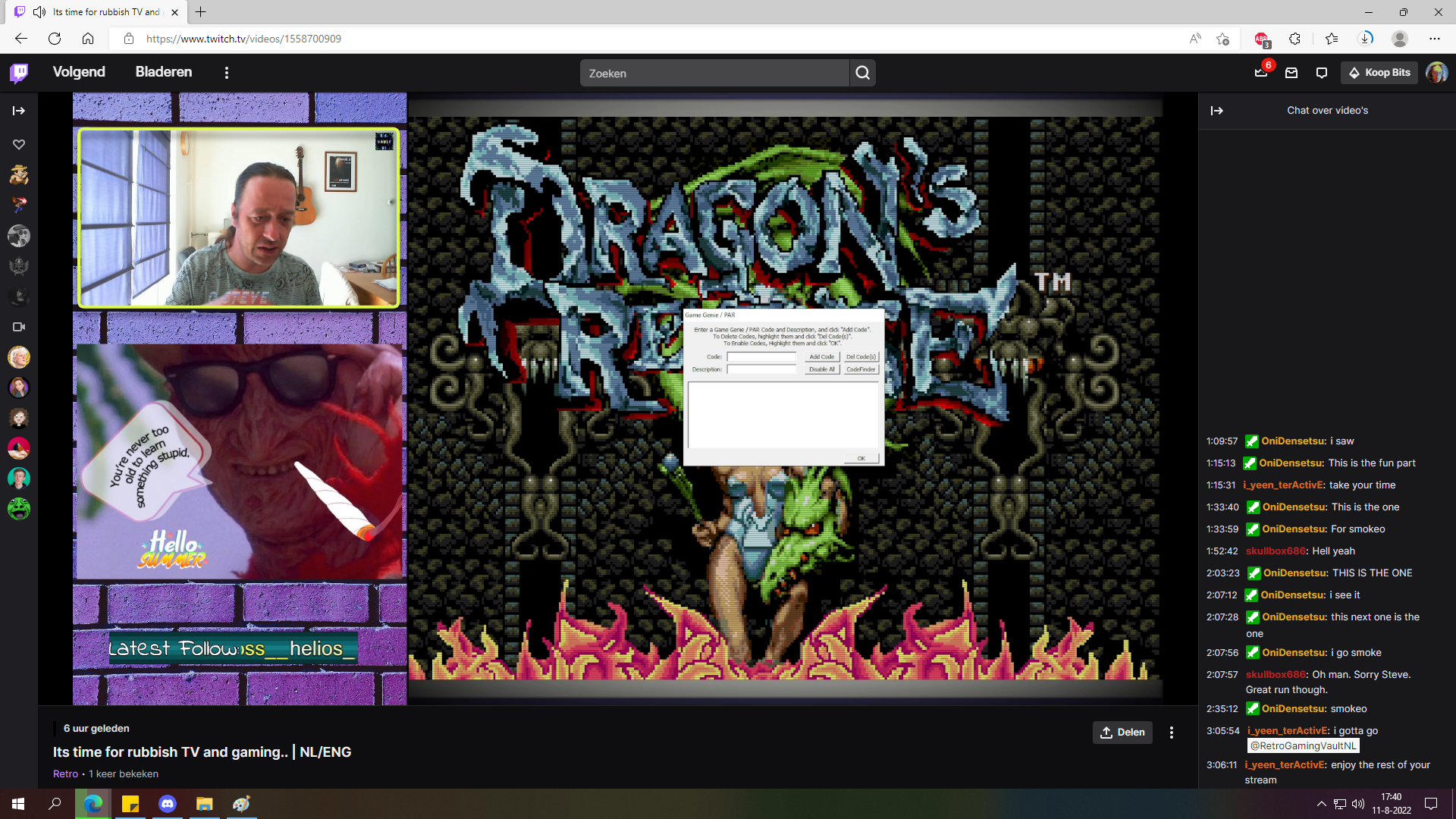1456x819 pixels.
Task: Go to the Bladeren tab
Action: (x=164, y=72)
